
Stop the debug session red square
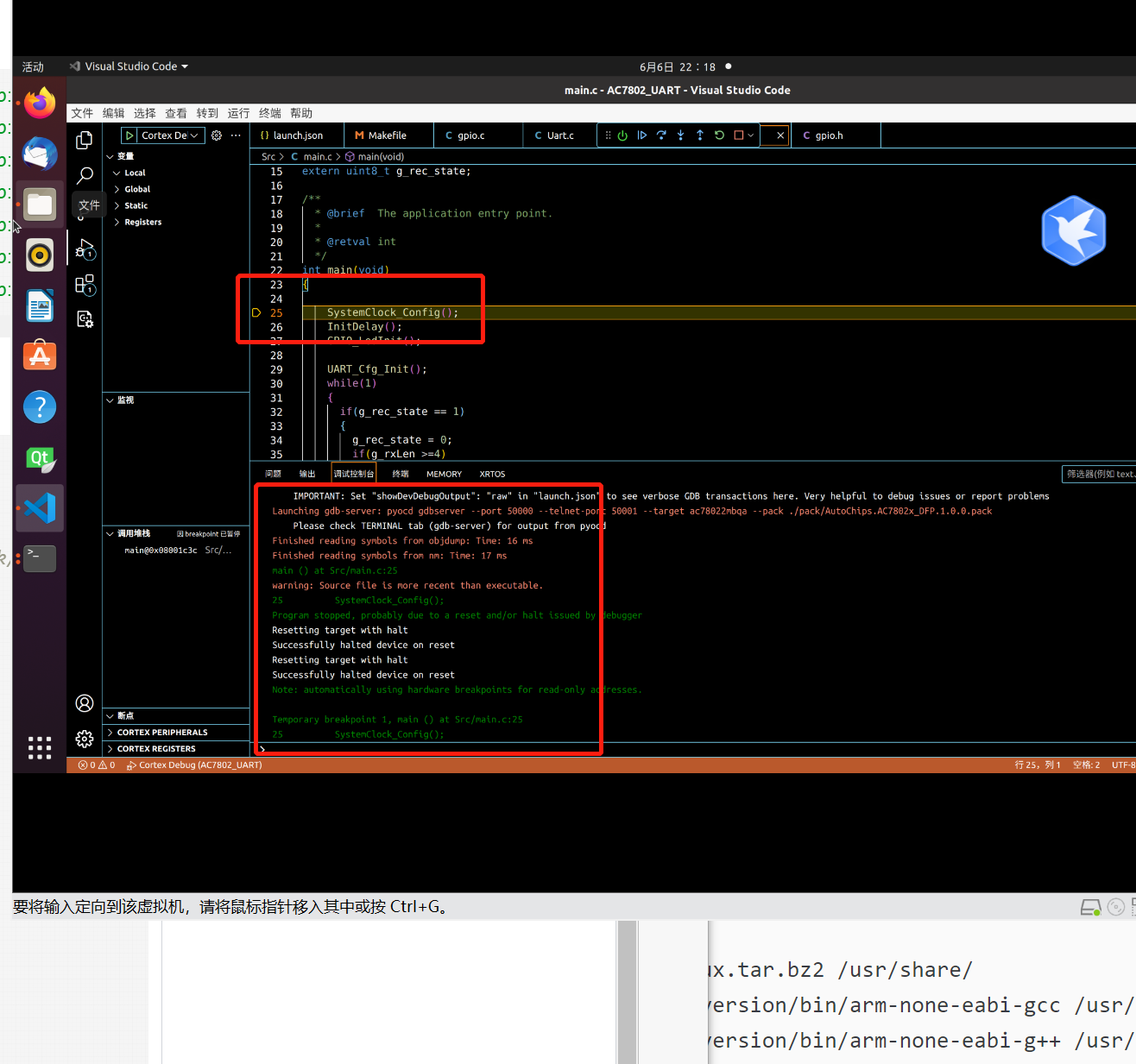pyautogui.click(x=738, y=135)
